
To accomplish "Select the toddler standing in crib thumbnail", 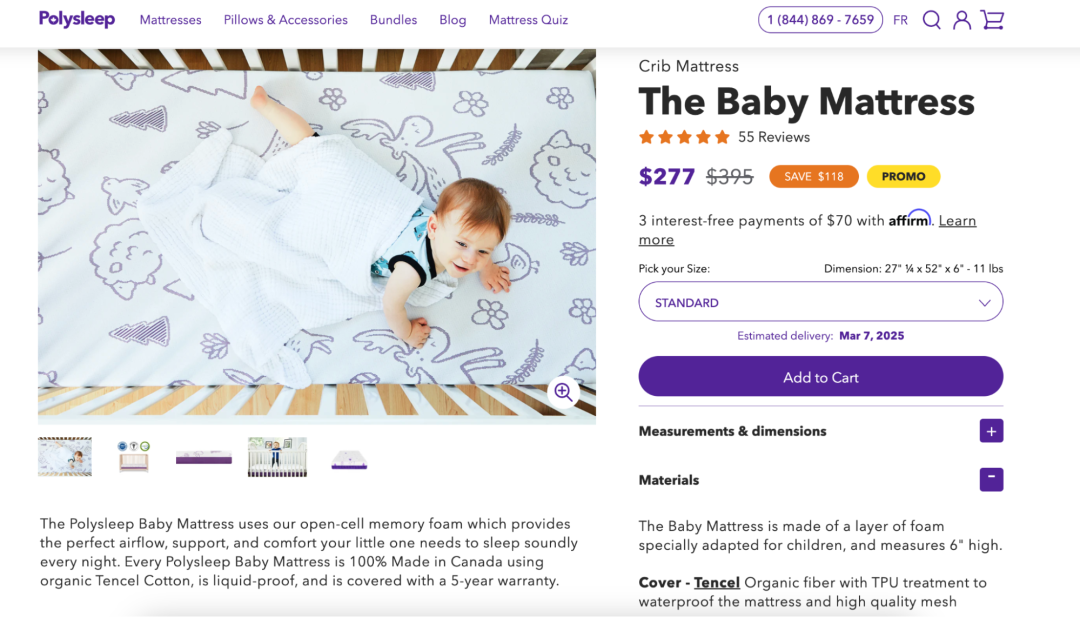I will (277, 456).
